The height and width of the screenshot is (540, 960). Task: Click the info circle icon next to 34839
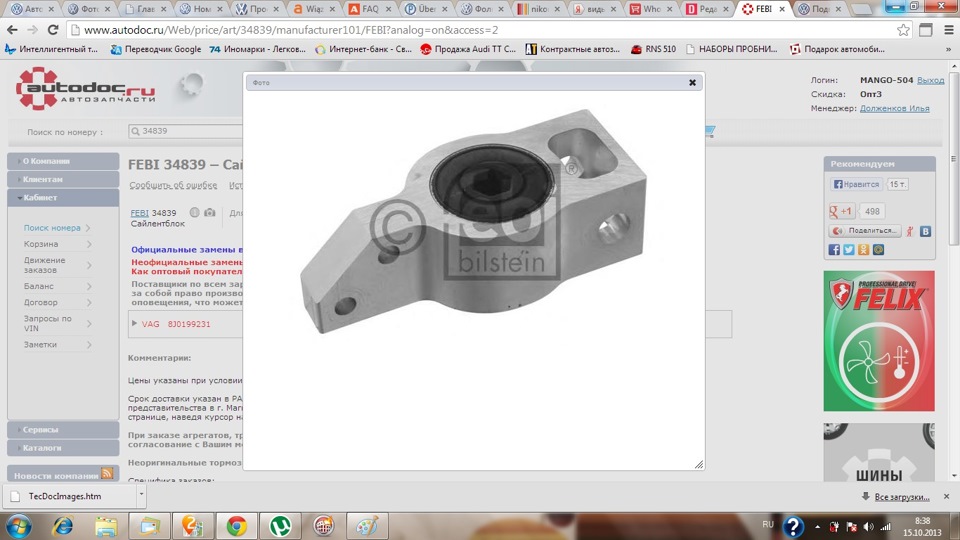pyautogui.click(x=194, y=212)
